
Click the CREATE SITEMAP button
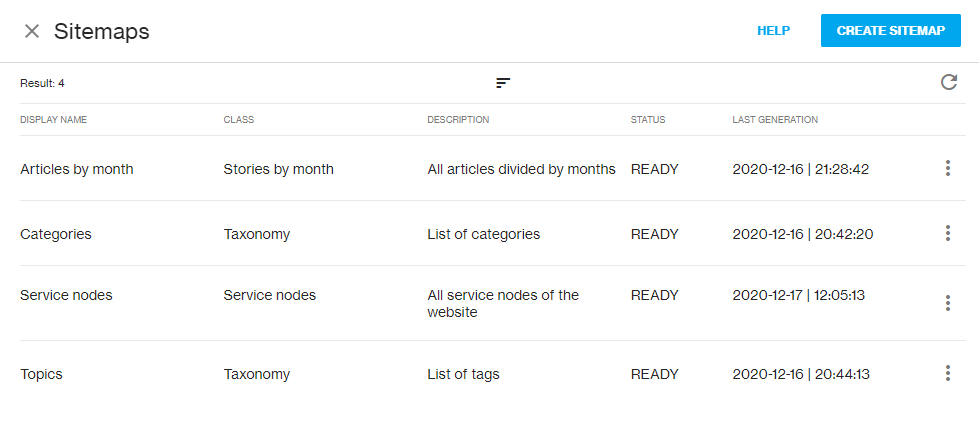click(890, 31)
